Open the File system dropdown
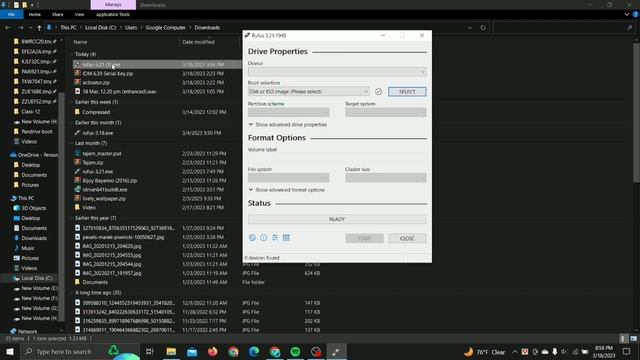 289,178
